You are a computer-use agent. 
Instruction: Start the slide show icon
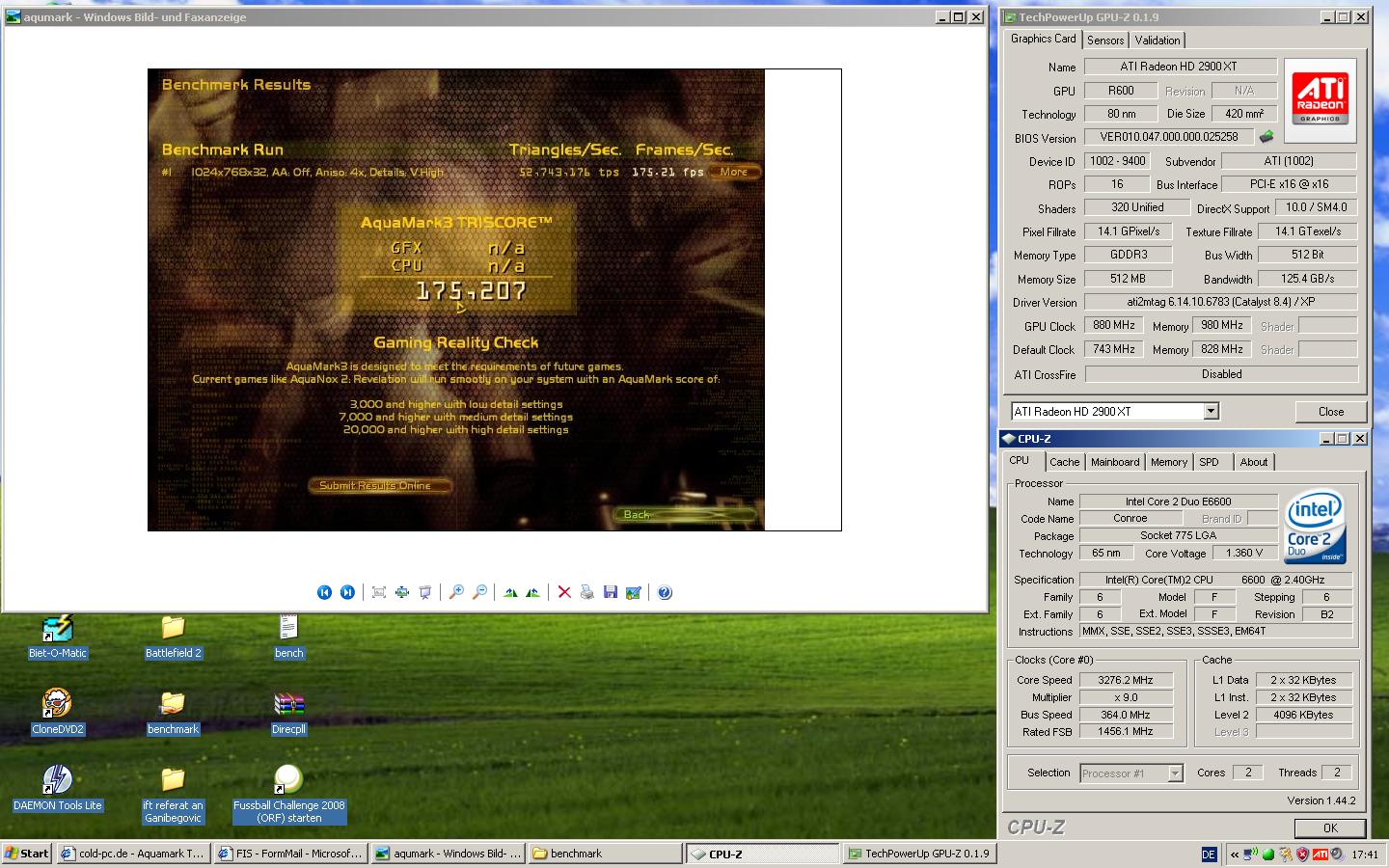pyautogui.click(x=425, y=592)
